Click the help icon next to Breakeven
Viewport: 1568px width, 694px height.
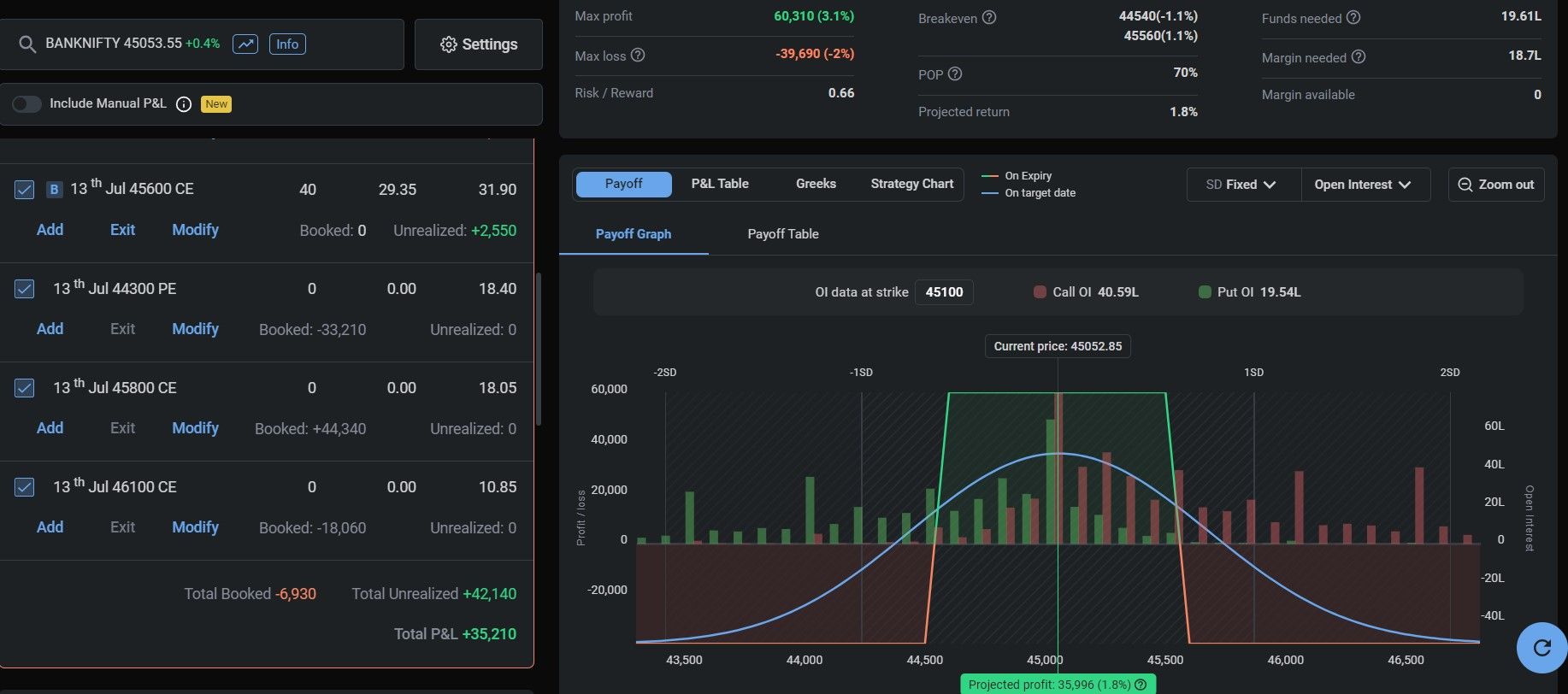pos(989,17)
